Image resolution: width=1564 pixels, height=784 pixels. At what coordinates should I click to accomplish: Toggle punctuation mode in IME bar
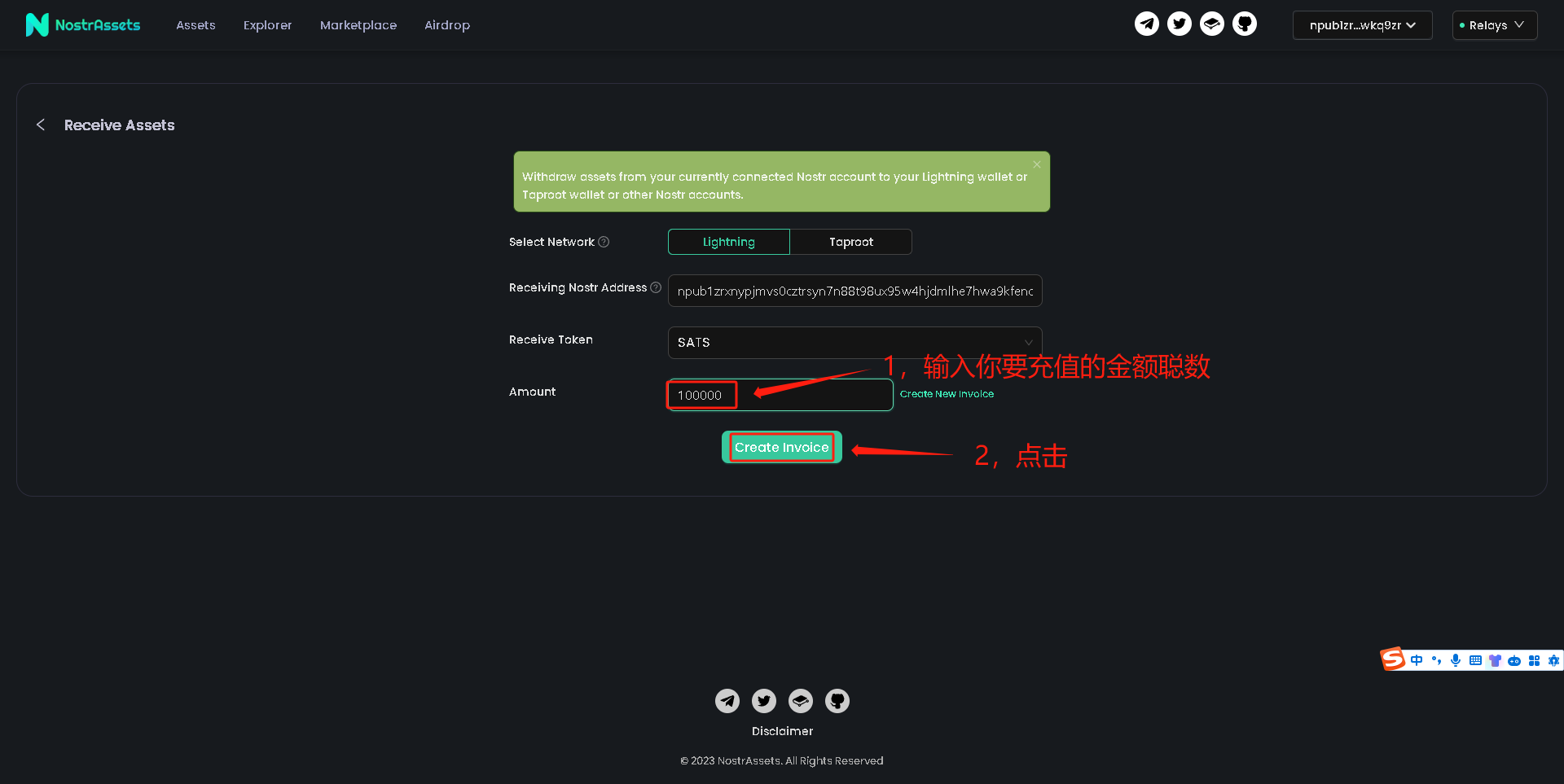1436,660
